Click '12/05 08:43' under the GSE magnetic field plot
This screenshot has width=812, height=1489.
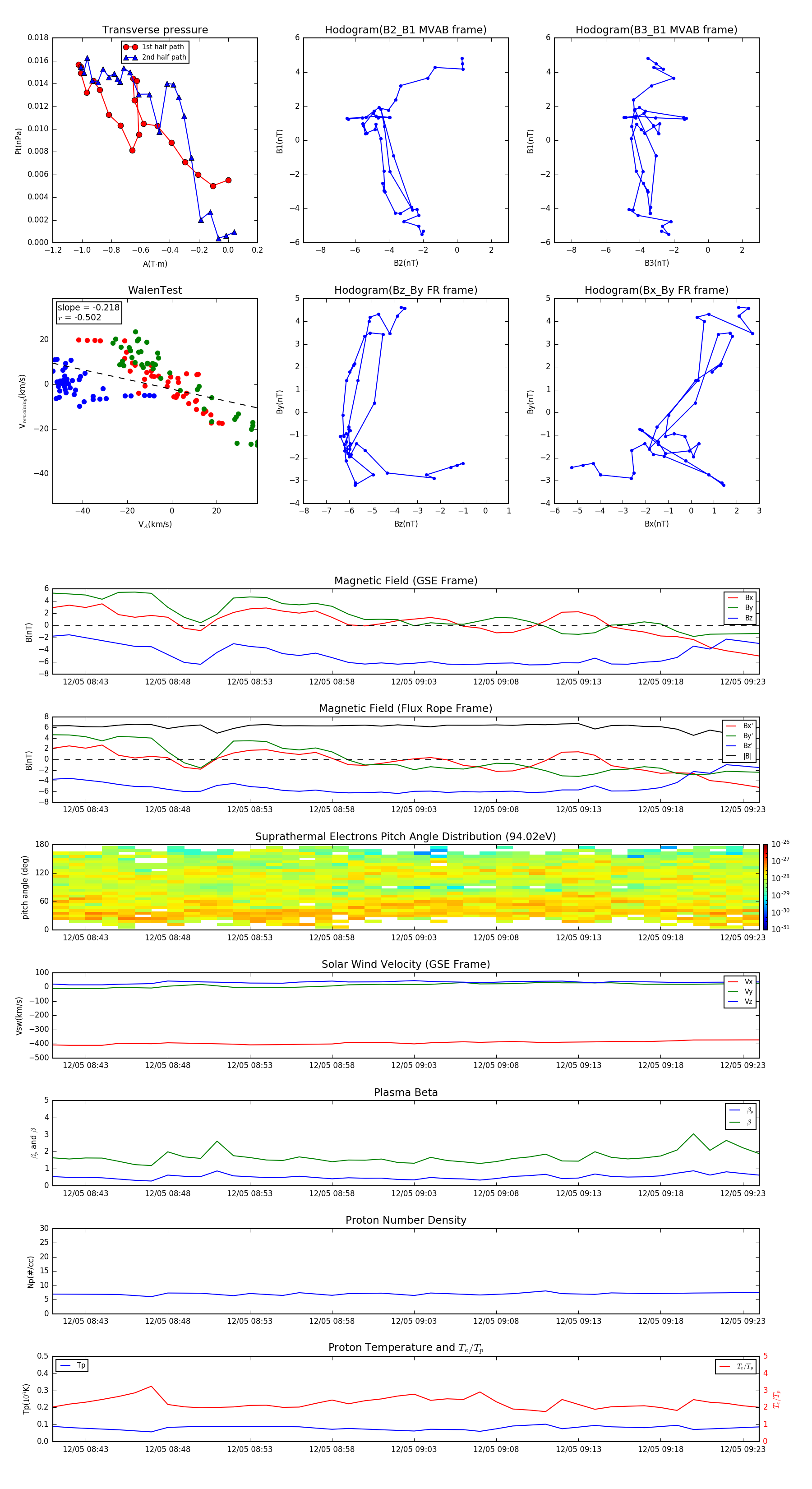point(86,681)
